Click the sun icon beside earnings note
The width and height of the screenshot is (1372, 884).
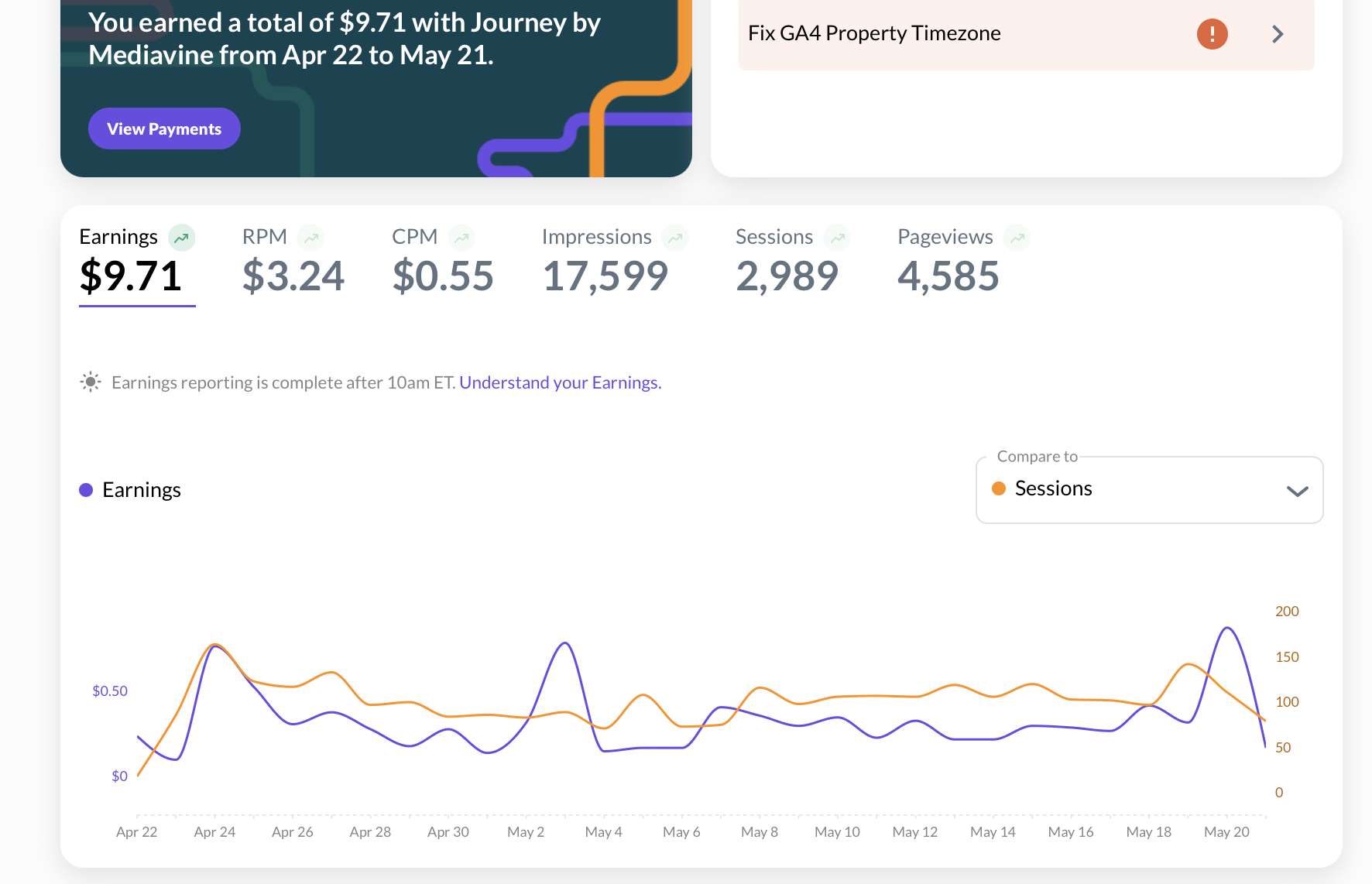[x=91, y=382]
